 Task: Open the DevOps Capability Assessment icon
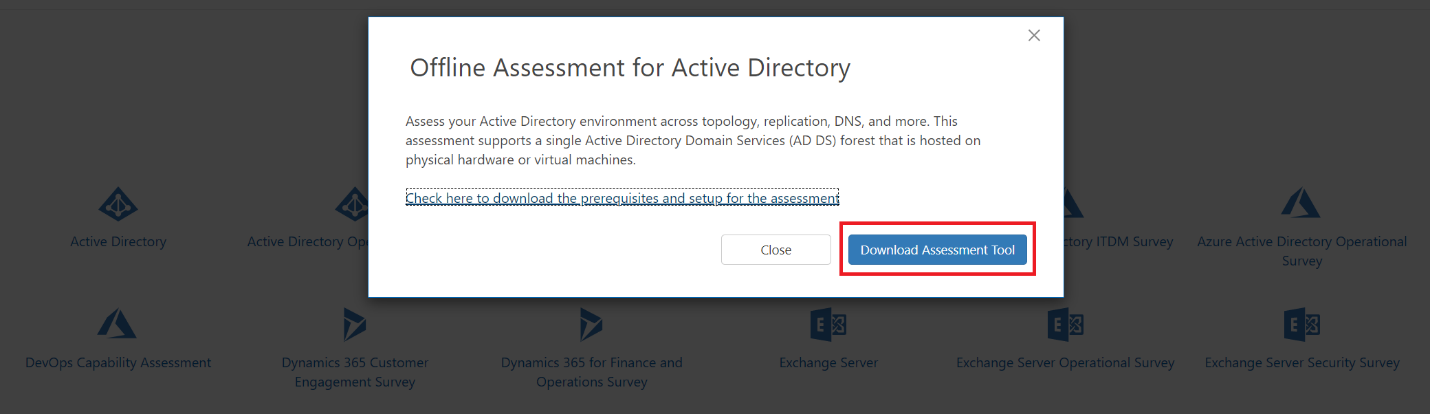click(118, 324)
